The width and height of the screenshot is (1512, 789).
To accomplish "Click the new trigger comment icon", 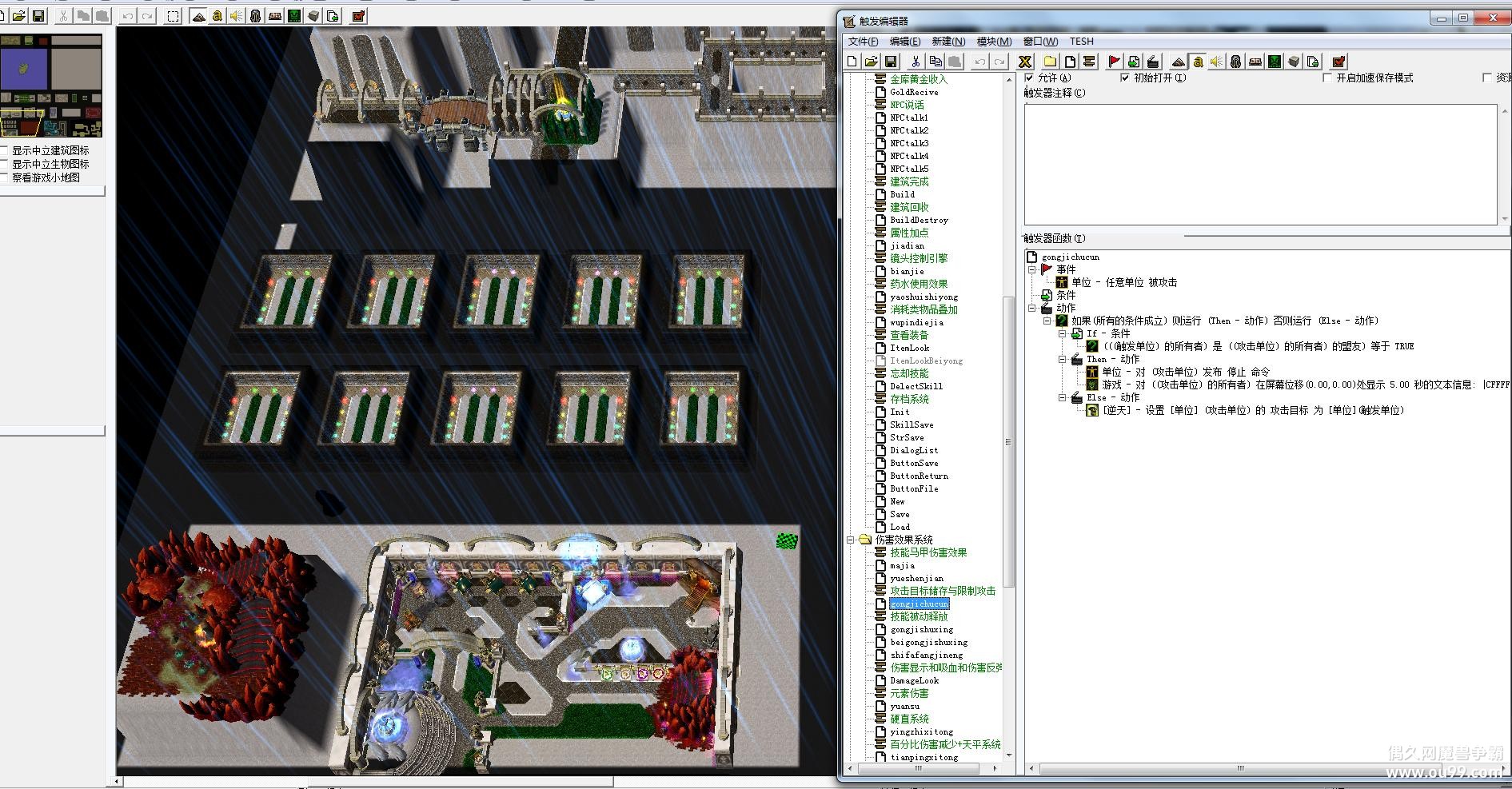I will (x=1089, y=62).
